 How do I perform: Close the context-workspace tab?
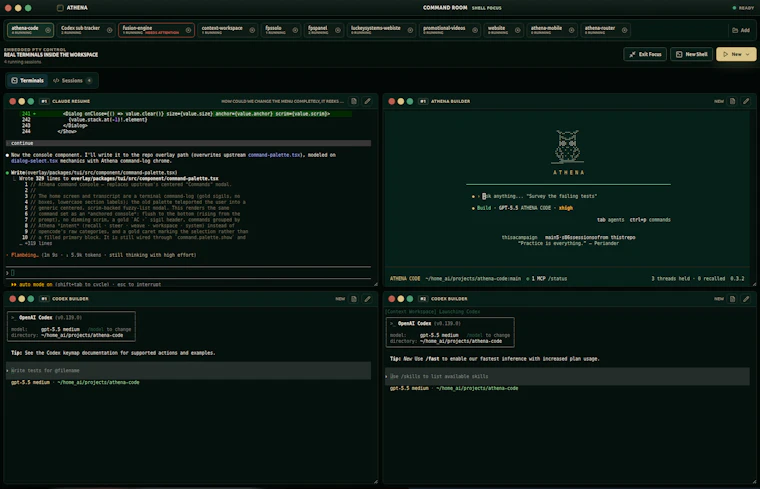pyautogui.click(x=252, y=30)
